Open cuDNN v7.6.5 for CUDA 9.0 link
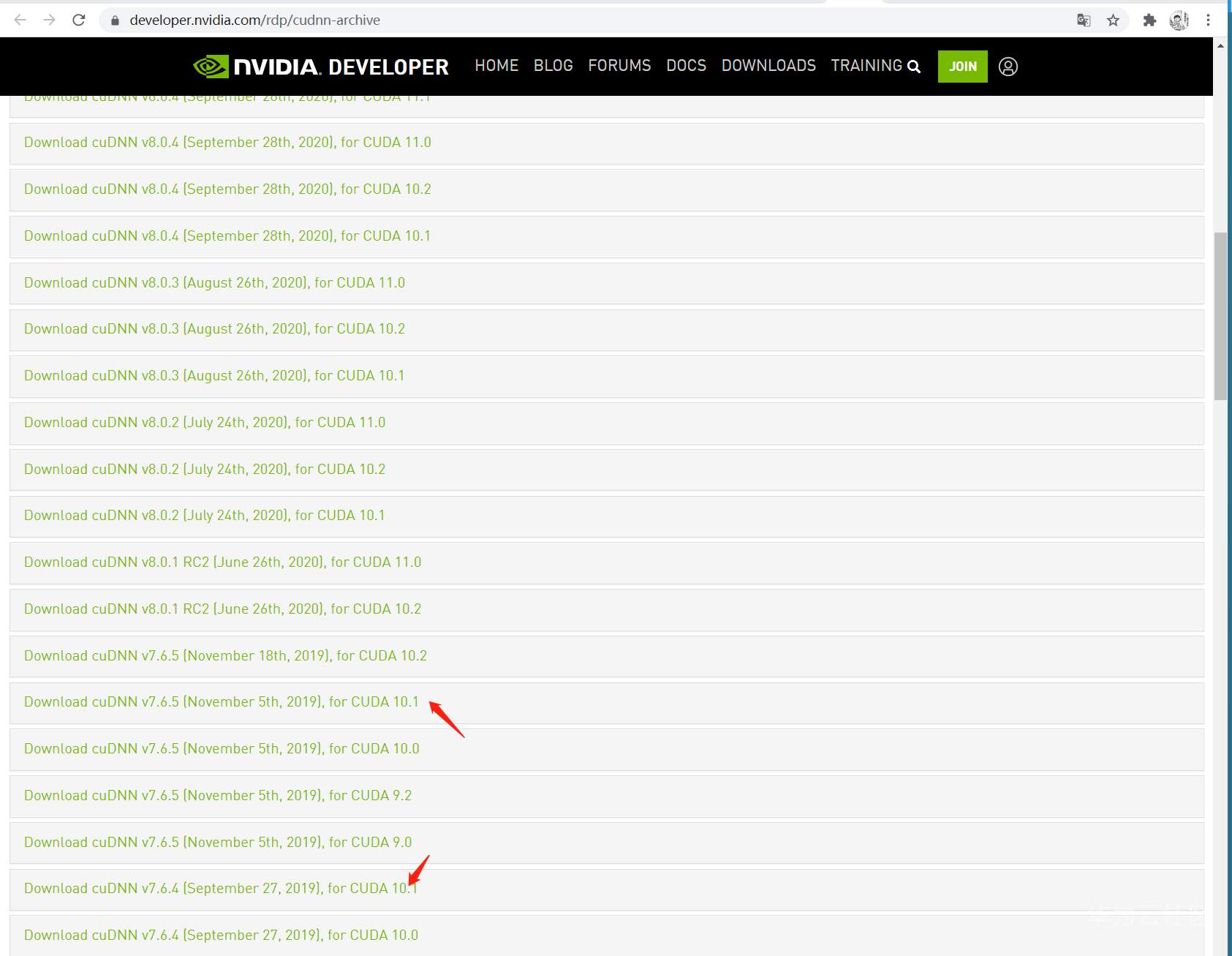This screenshot has width=1232, height=956. click(x=218, y=843)
